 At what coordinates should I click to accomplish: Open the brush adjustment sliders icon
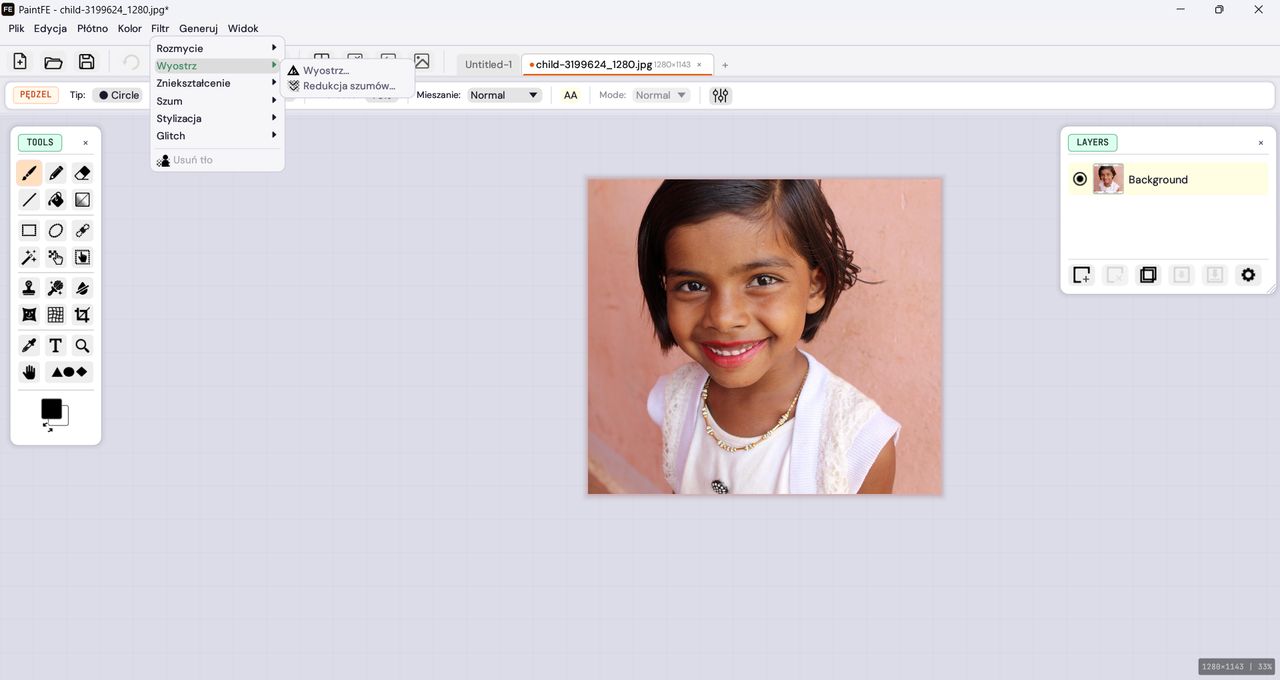coord(720,94)
